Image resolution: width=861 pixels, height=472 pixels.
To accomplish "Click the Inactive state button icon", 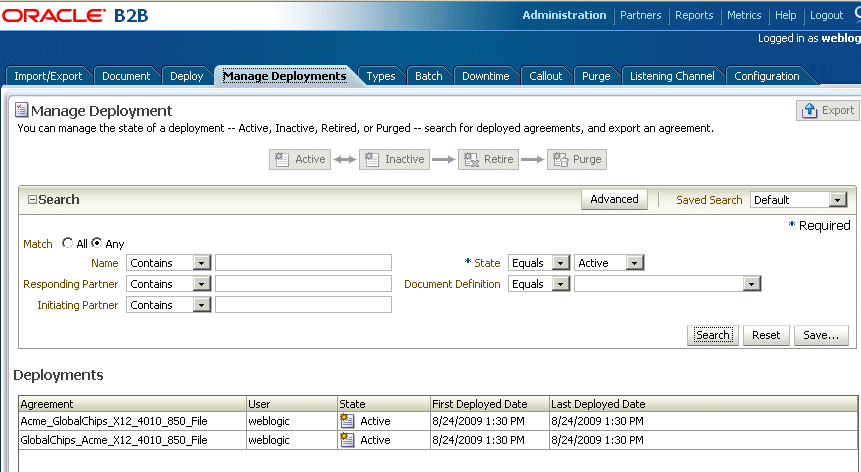I will point(372,159).
